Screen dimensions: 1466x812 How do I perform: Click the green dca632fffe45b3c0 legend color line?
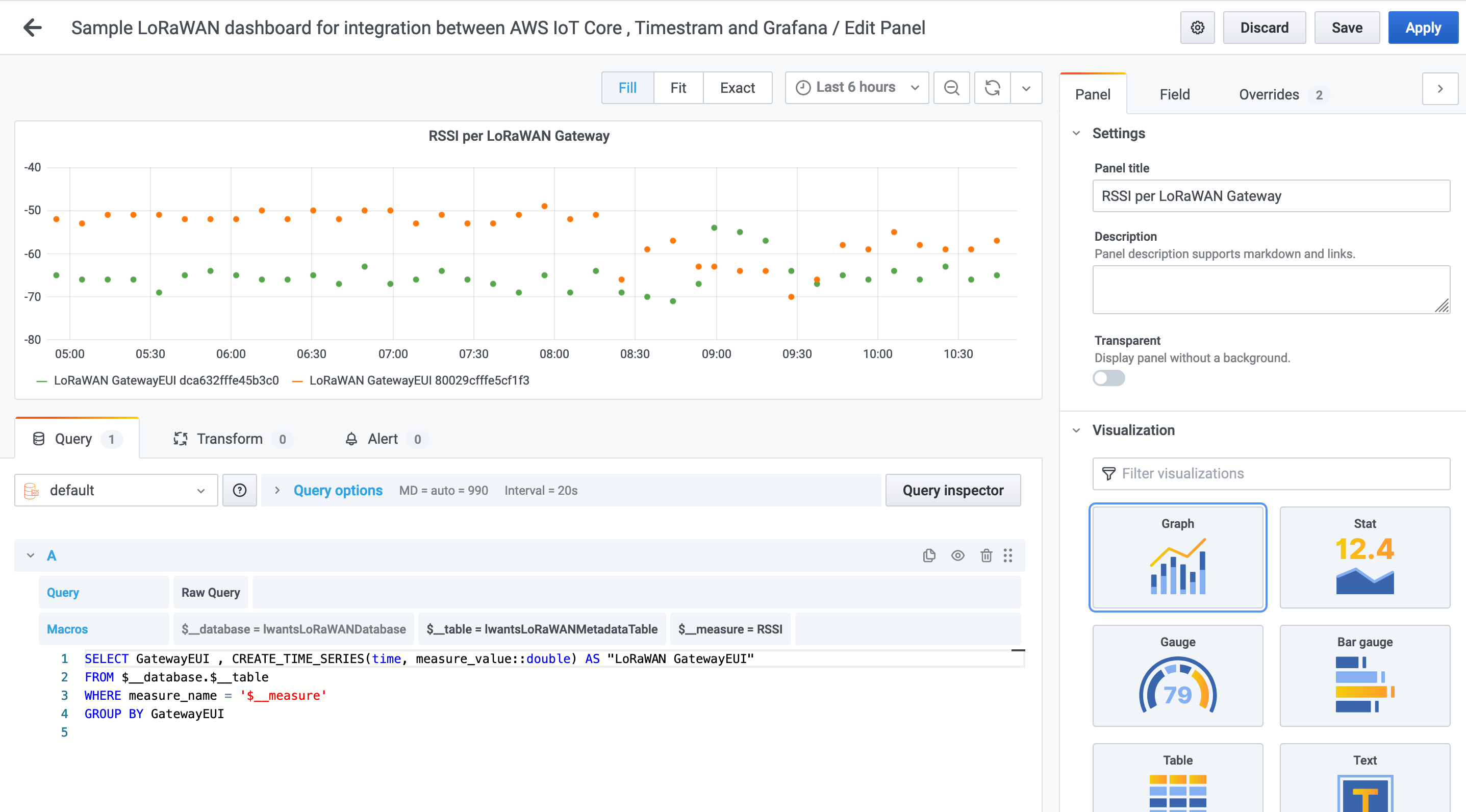click(x=41, y=380)
